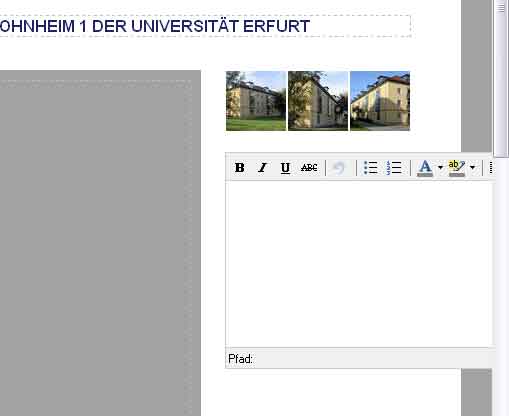Open the third dormitory building thumbnail
Image resolution: width=509 pixels, height=416 pixels.
pos(380,101)
